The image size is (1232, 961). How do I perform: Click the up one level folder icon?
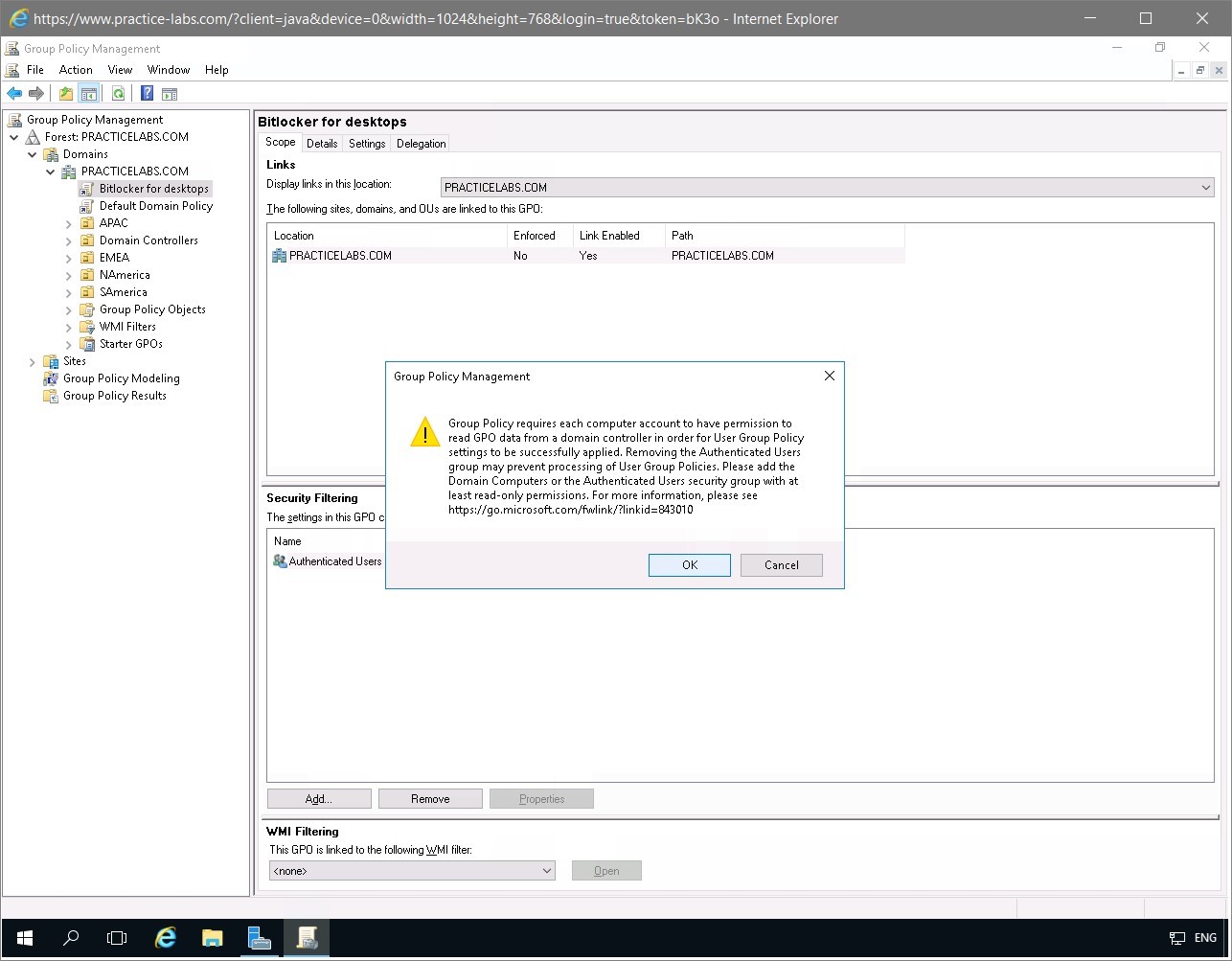point(65,93)
